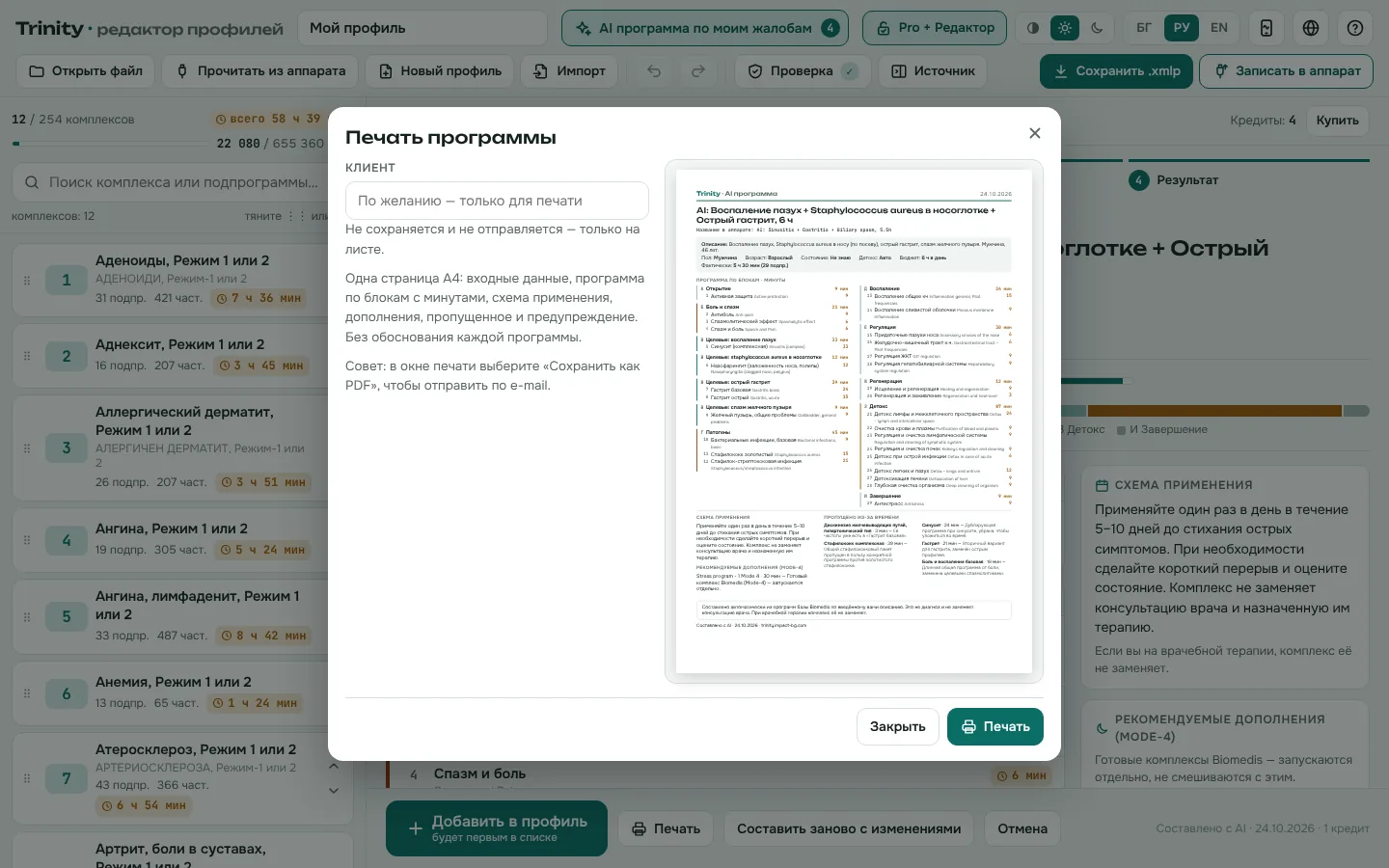Viewport: 1389px width, 868px height.
Task: Open AI программа по моим жалобам
Action: tap(705, 28)
